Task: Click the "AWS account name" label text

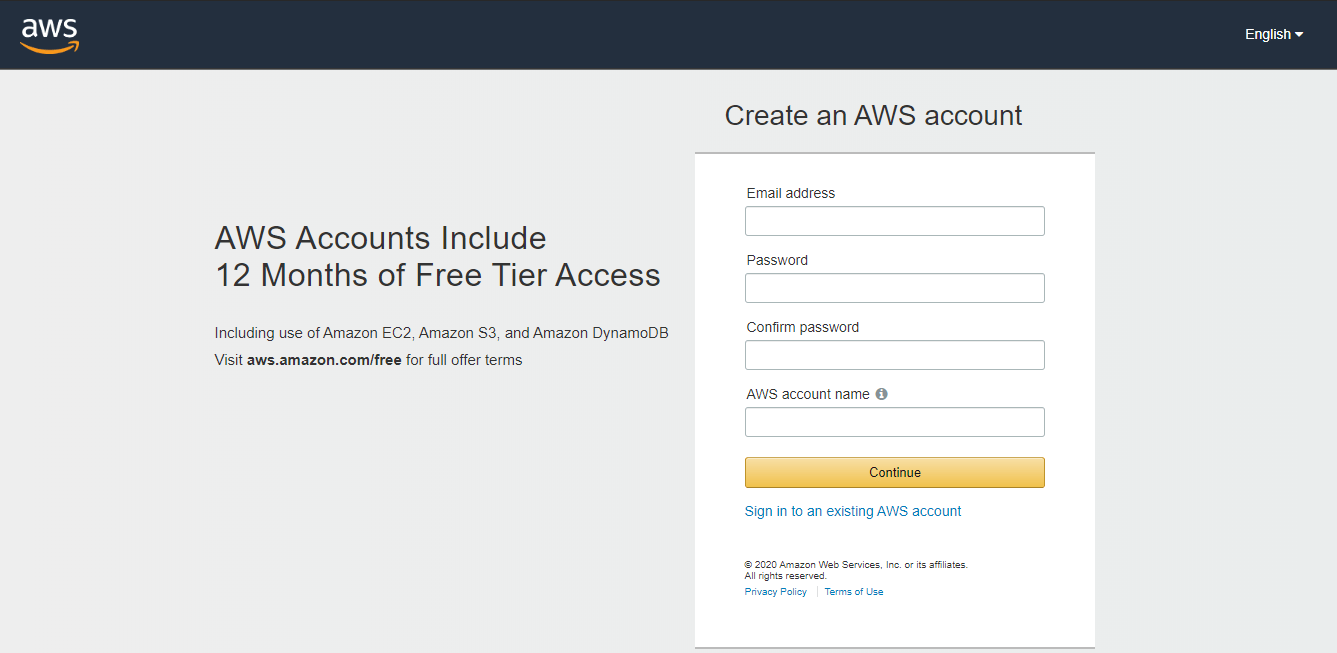Action: click(807, 394)
